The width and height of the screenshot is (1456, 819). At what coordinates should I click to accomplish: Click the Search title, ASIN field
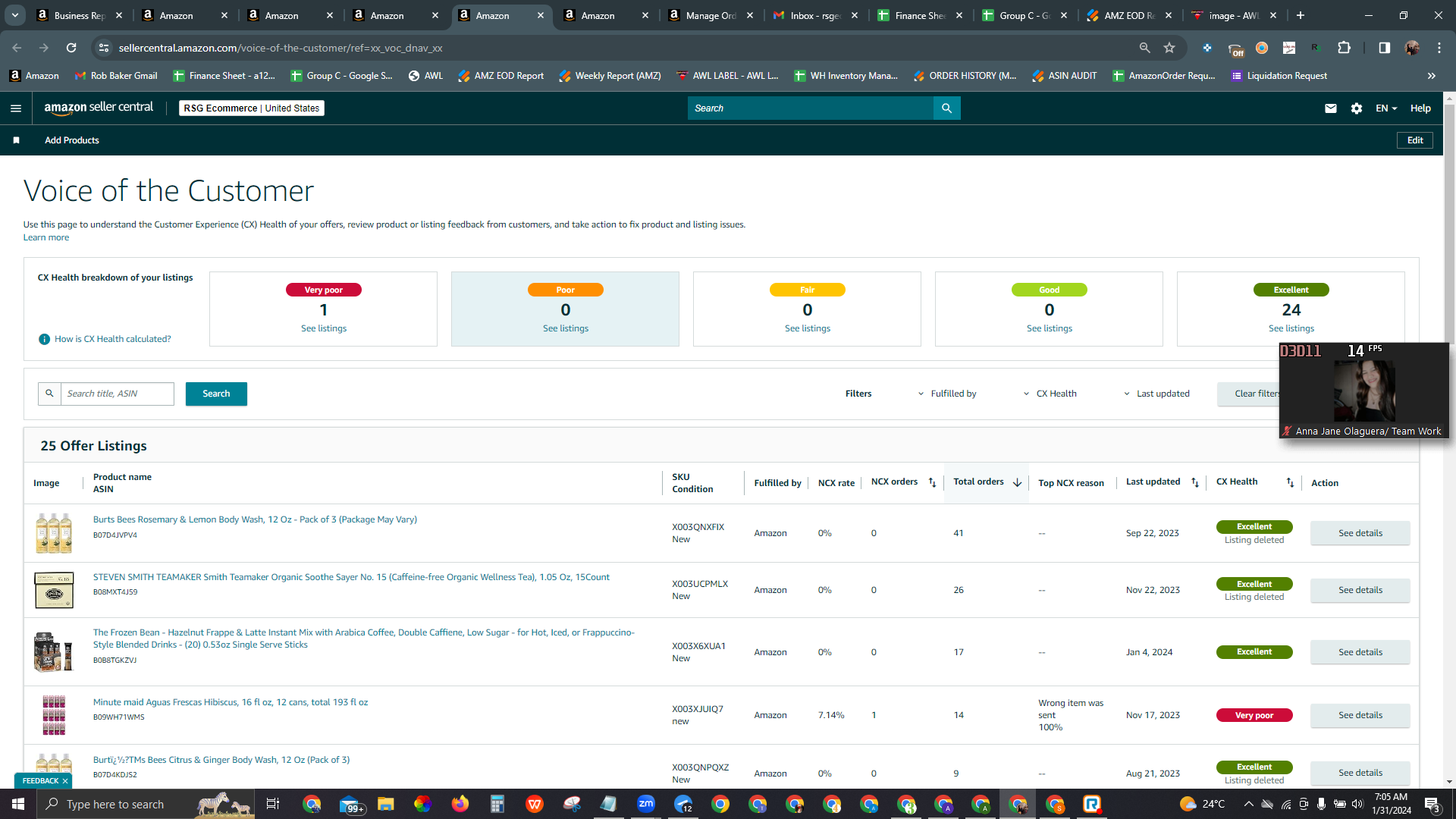118,394
